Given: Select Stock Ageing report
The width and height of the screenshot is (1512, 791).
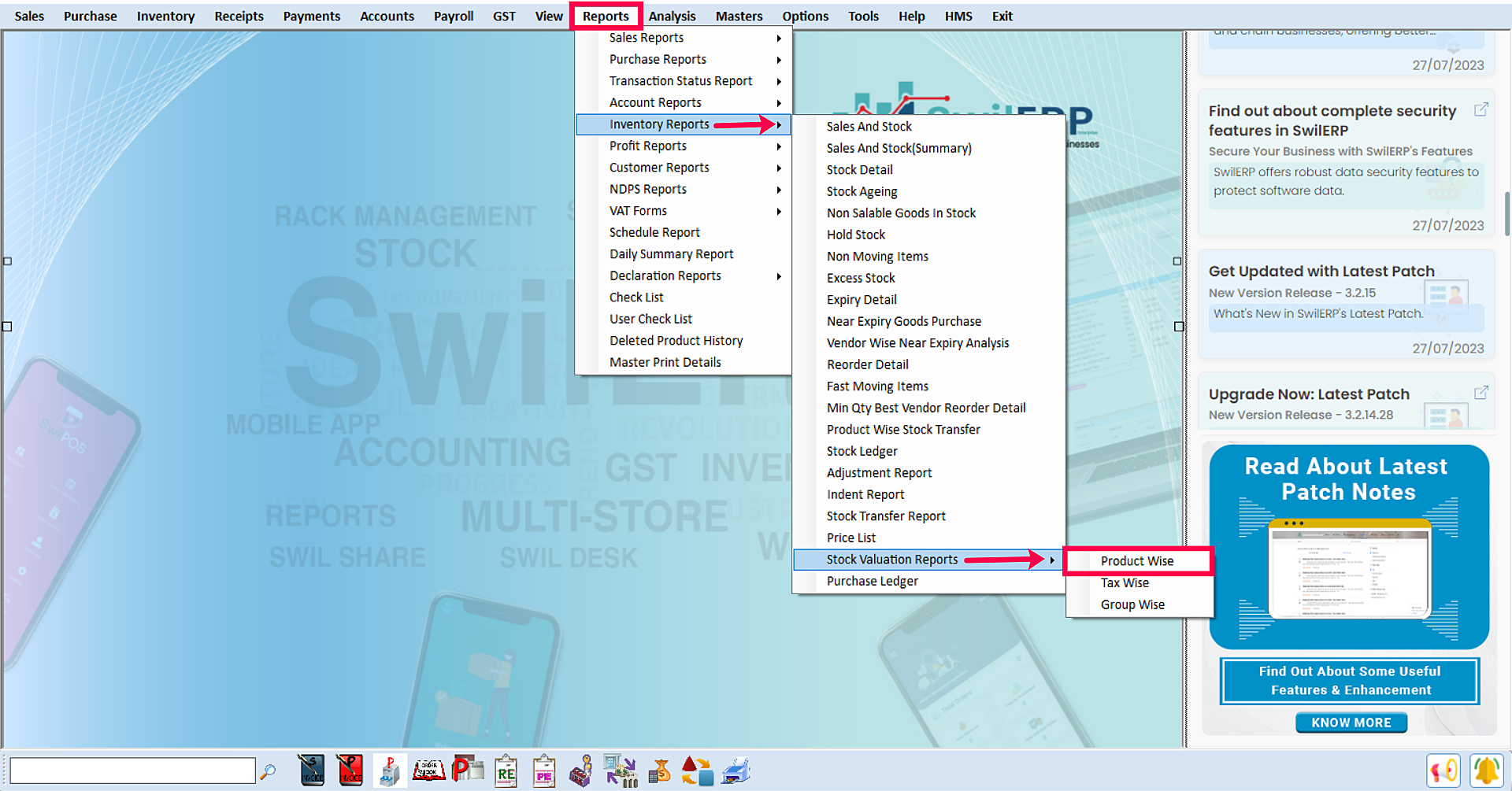Looking at the screenshot, I should [928, 192].
